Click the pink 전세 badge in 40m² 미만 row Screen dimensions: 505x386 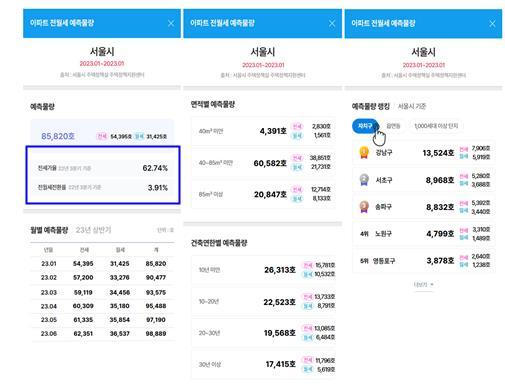pos(297,126)
